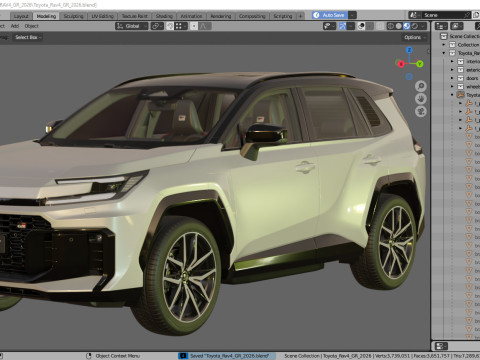Click Object Context Menu in status bar
This screenshot has width=480, height=360.
(117, 356)
